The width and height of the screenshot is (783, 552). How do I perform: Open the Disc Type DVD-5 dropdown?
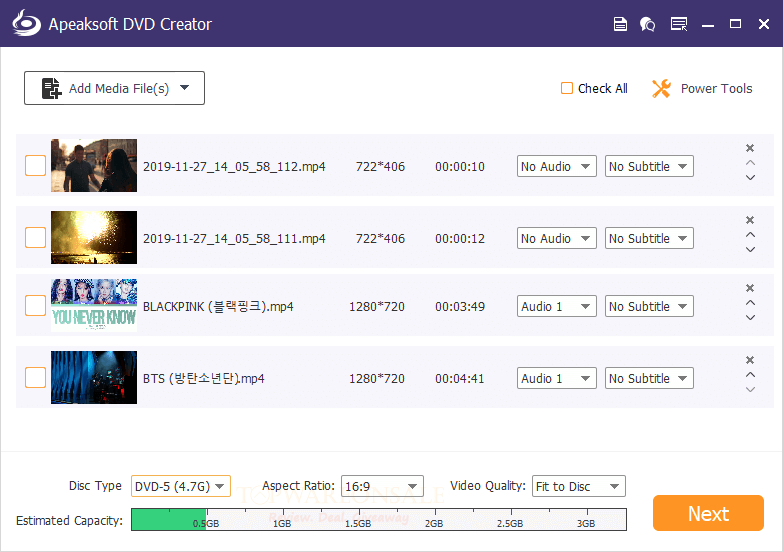181,486
